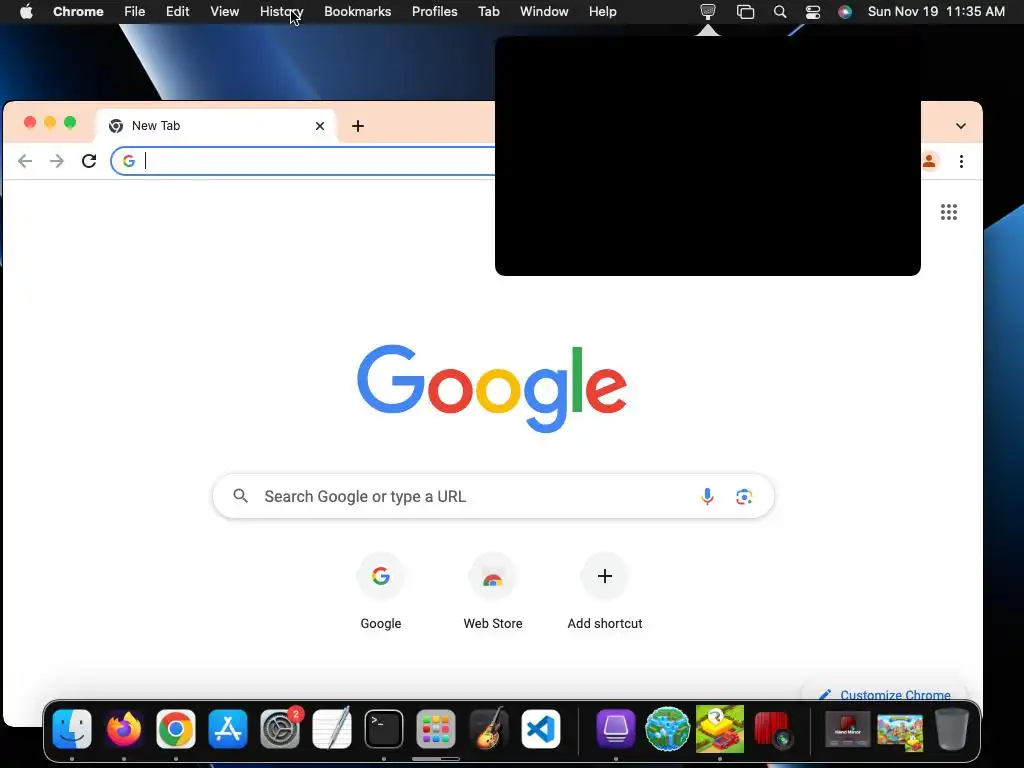Reload the current page
The image size is (1024, 768).
[x=89, y=161]
